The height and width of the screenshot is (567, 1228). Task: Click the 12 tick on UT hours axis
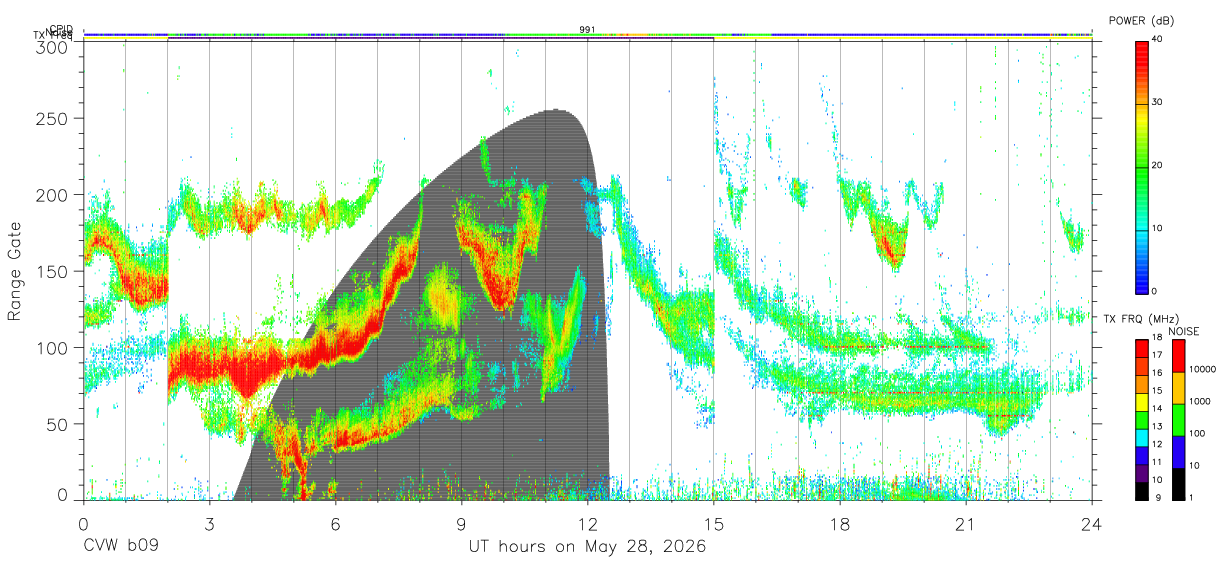pyautogui.click(x=588, y=524)
